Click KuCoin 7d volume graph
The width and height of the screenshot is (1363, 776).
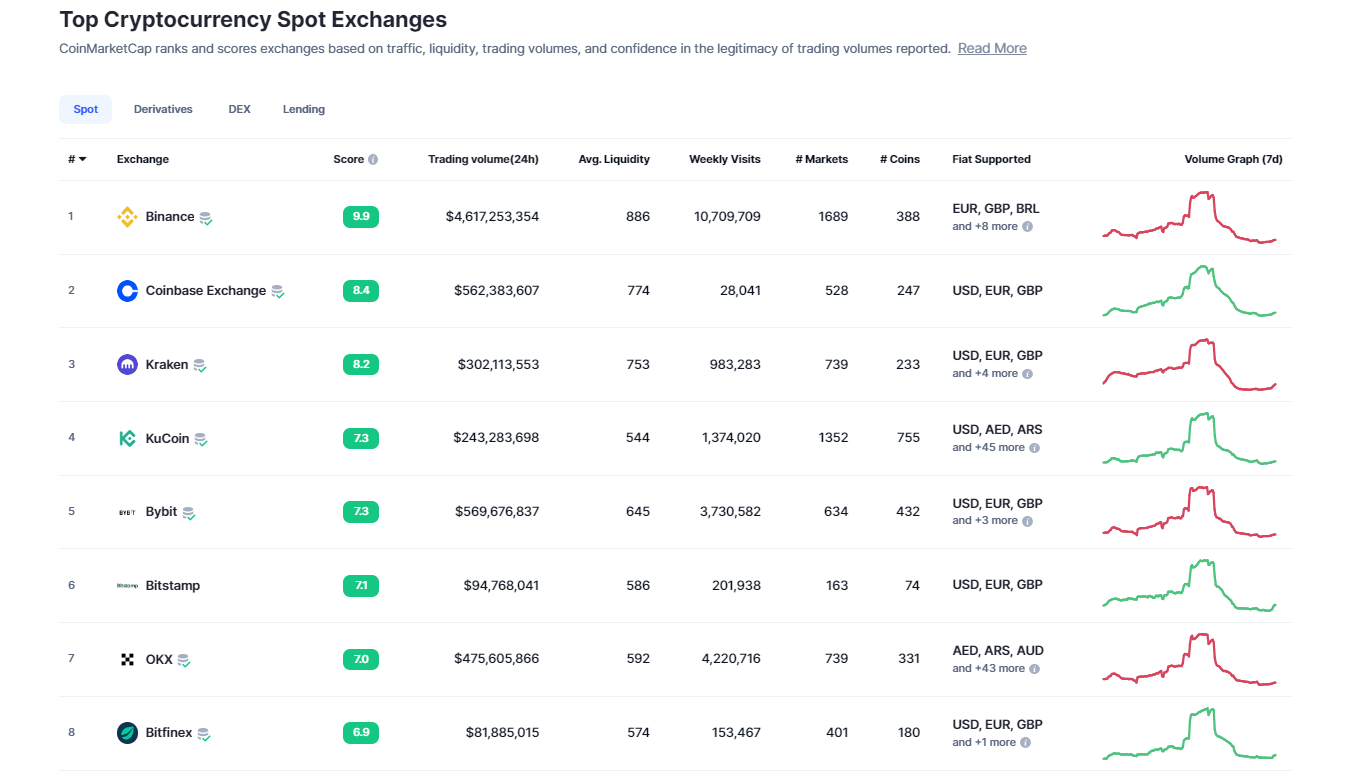coord(1190,438)
